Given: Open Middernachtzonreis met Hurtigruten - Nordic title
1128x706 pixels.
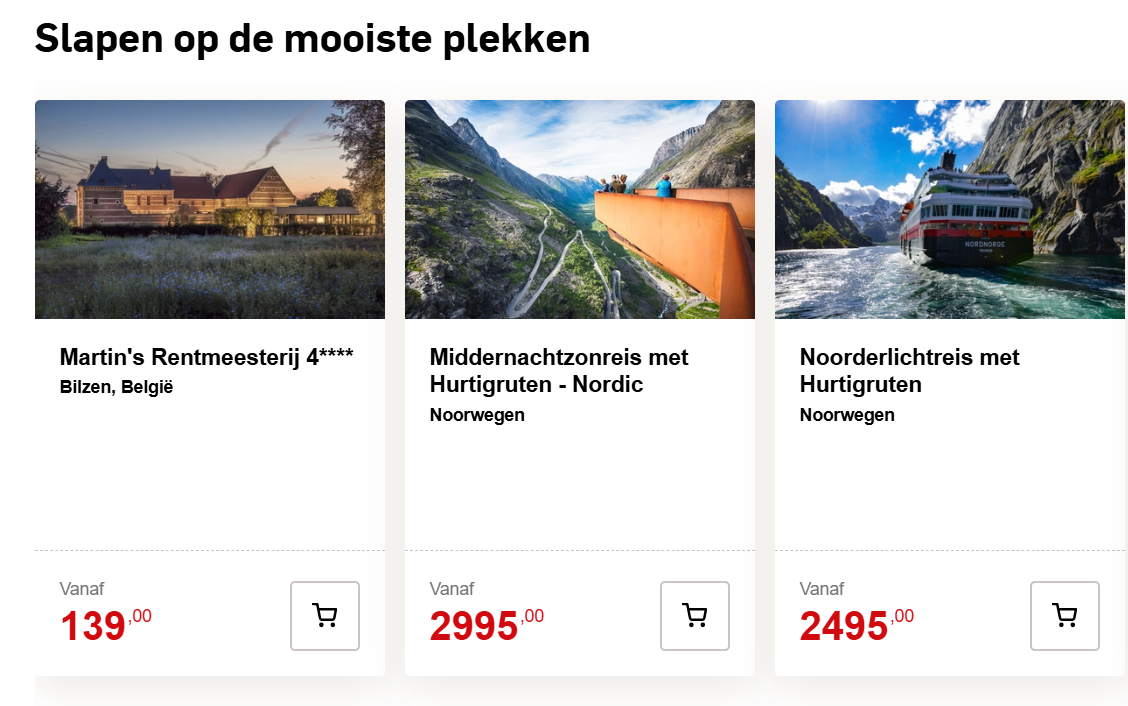Looking at the screenshot, I should [x=559, y=370].
